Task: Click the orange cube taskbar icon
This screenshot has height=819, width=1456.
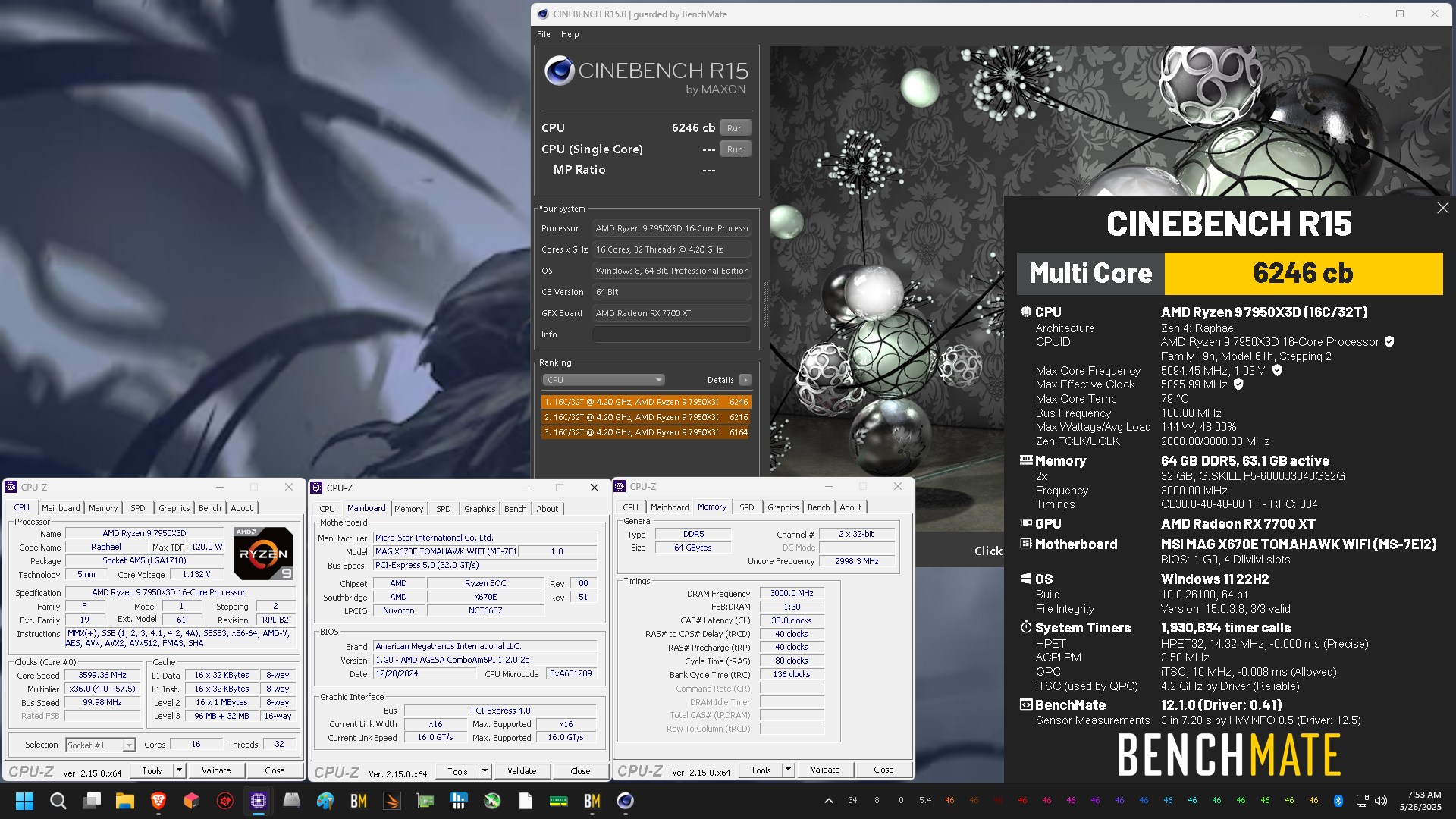Action: [x=192, y=801]
